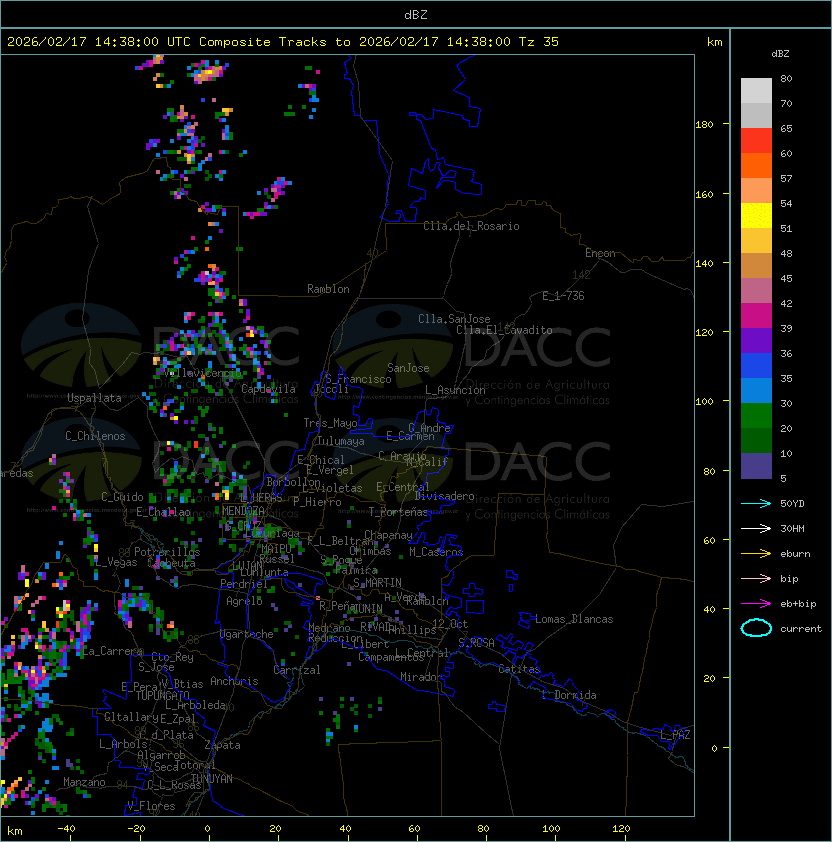
Task: Click the 'Clla.SanJose' map label
Action: click(454, 319)
